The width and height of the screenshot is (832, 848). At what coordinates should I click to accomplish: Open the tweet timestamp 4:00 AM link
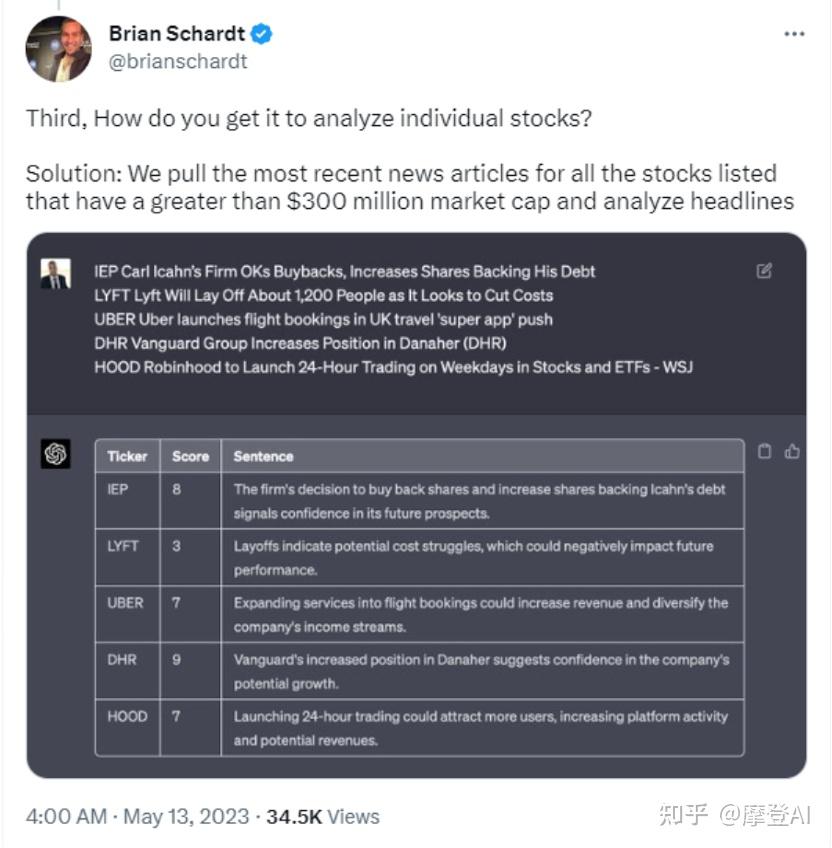(x=66, y=816)
